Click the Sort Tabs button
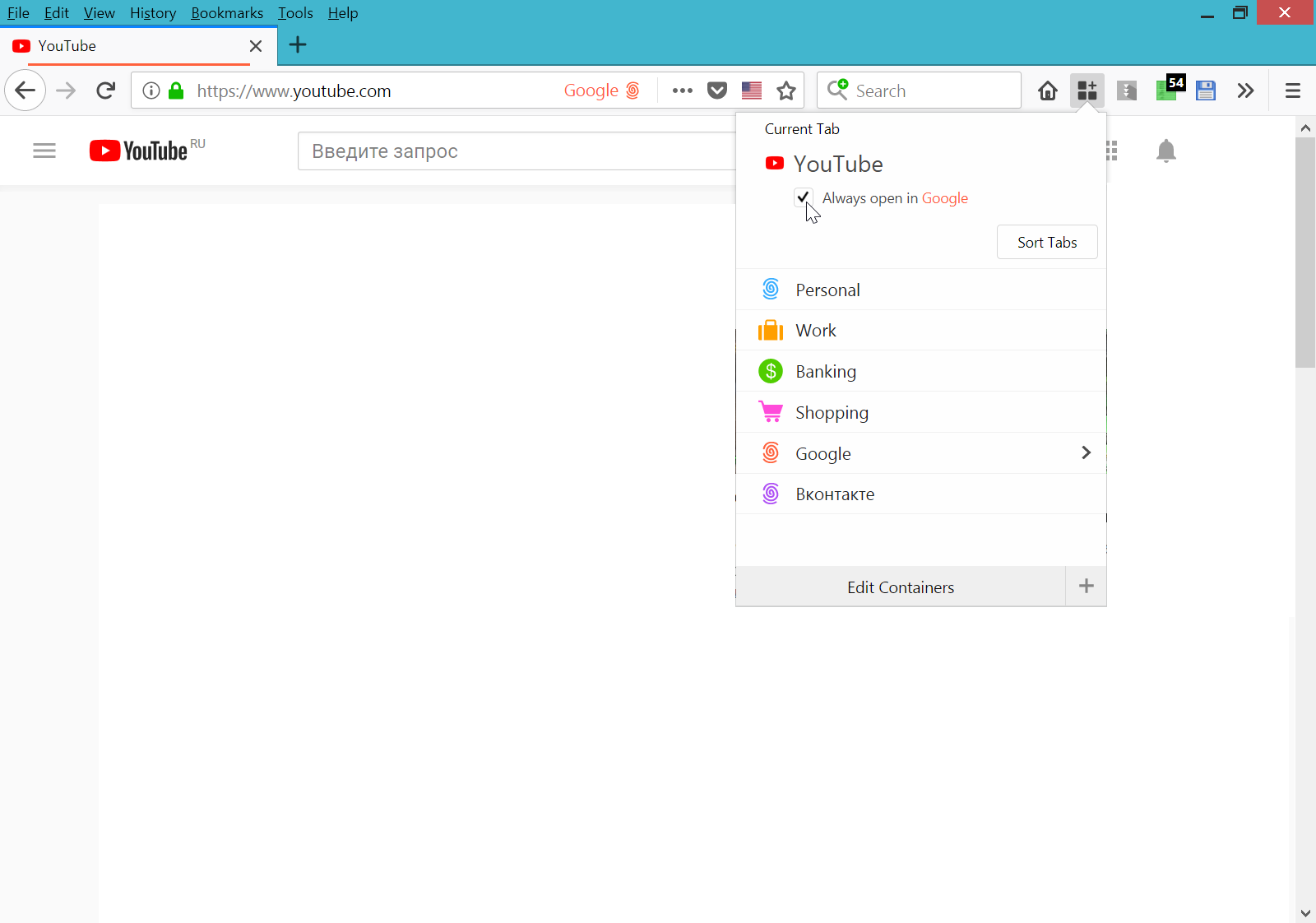 pyautogui.click(x=1047, y=242)
